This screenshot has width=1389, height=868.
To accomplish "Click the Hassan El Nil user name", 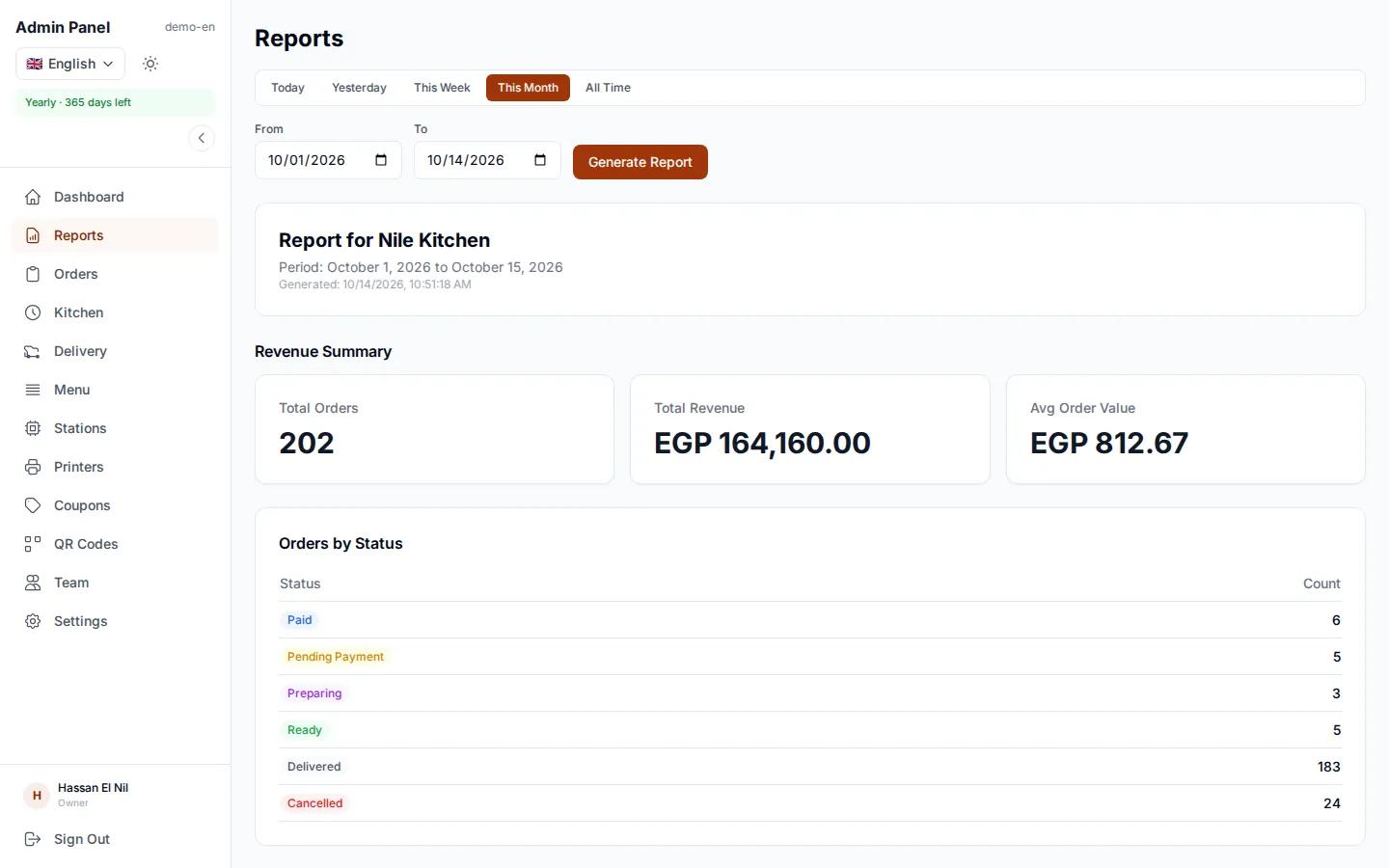I will 93,788.
